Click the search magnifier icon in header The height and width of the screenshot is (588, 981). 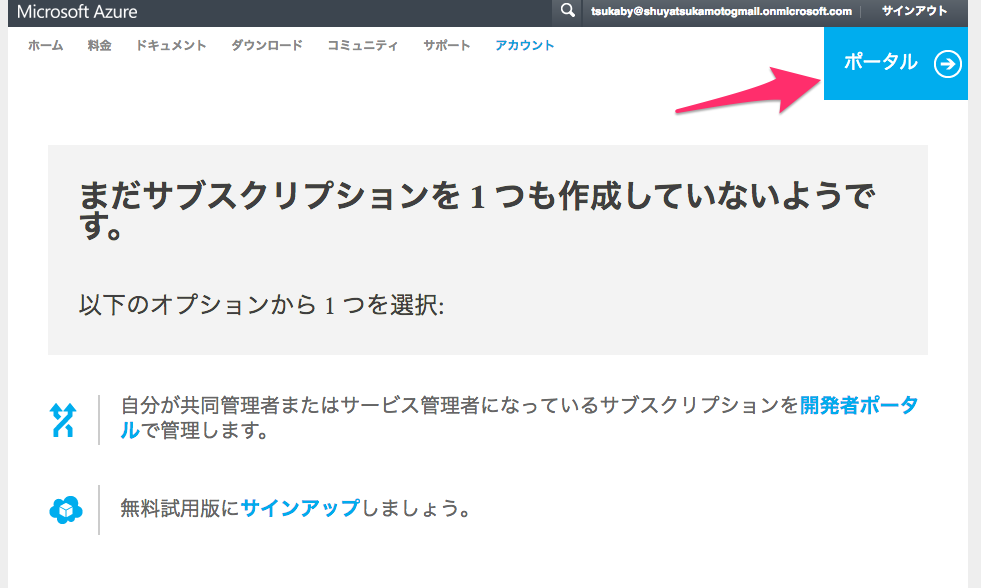(568, 11)
